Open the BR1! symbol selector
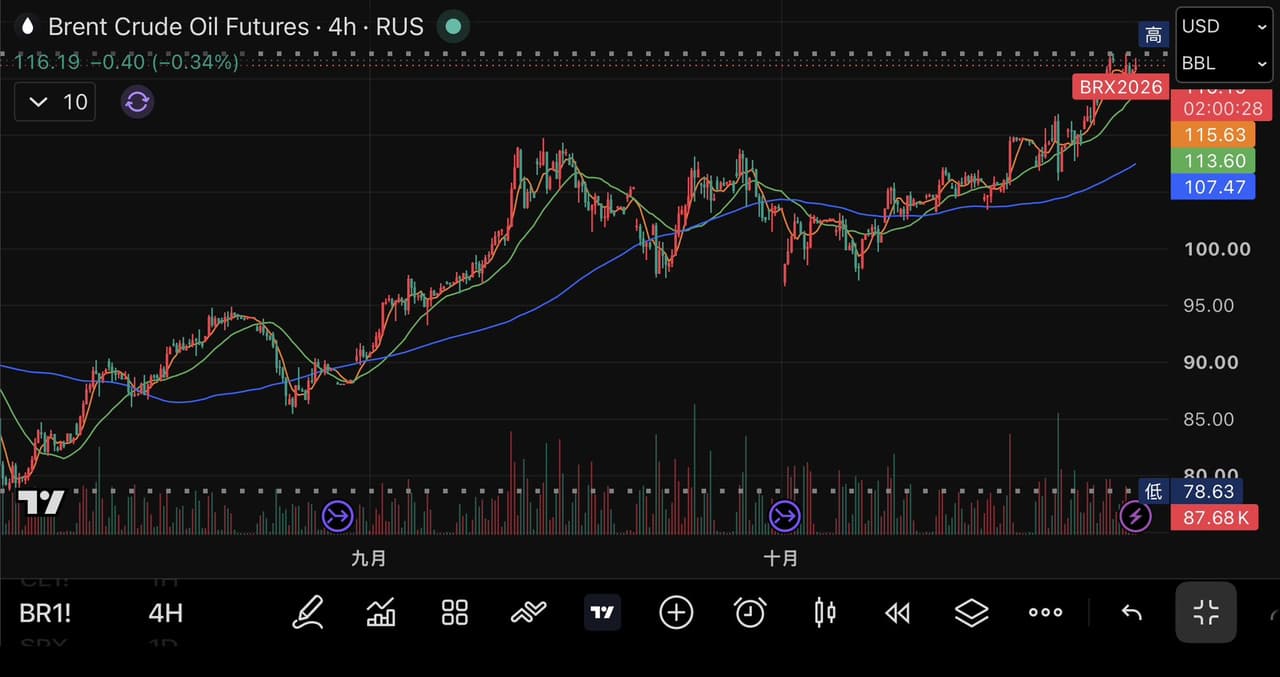 pos(45,613)
